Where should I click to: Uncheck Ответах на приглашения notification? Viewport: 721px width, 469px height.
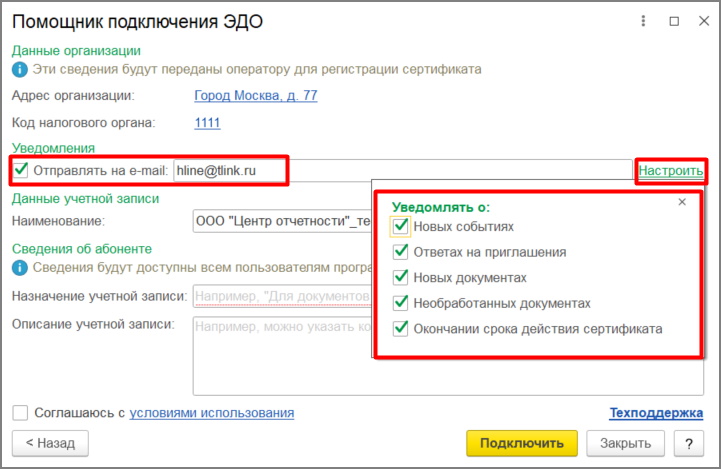click(x=401, y=252)
